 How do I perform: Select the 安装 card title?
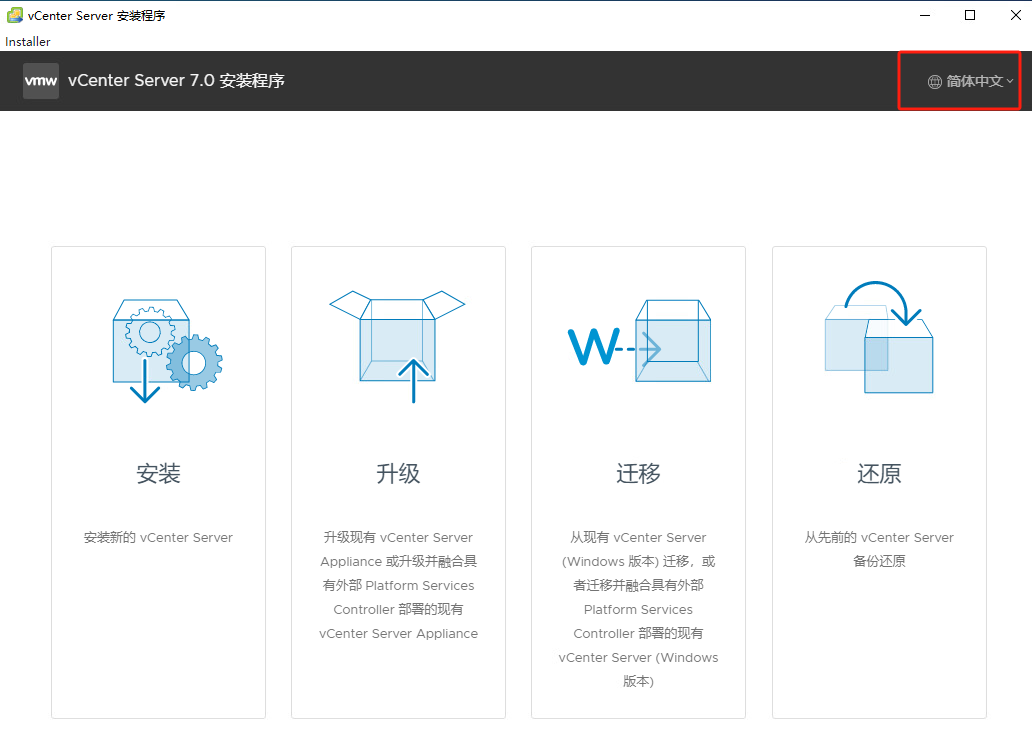point(158,473)
